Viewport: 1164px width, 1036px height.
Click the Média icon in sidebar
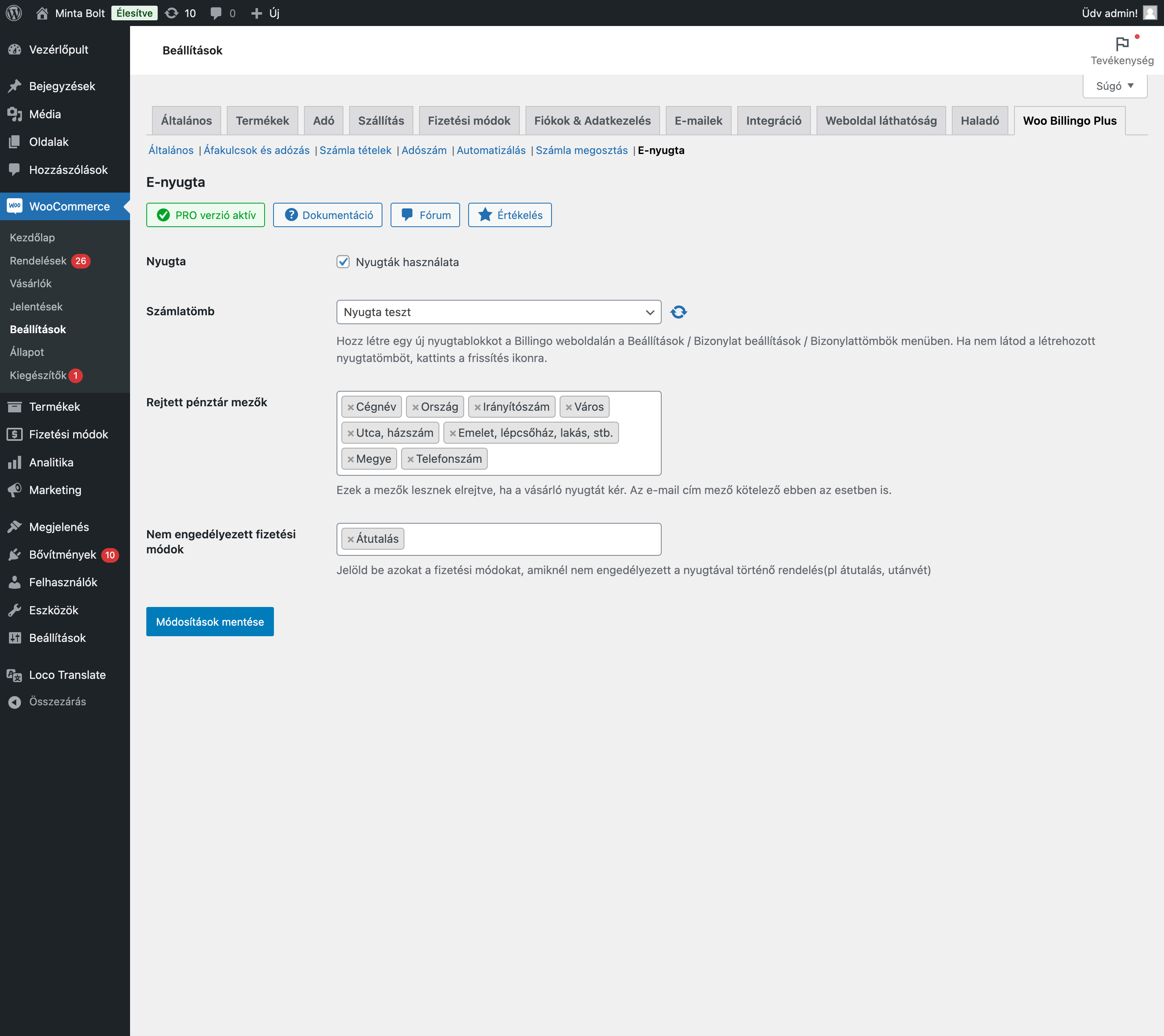(x=15, y=114)
